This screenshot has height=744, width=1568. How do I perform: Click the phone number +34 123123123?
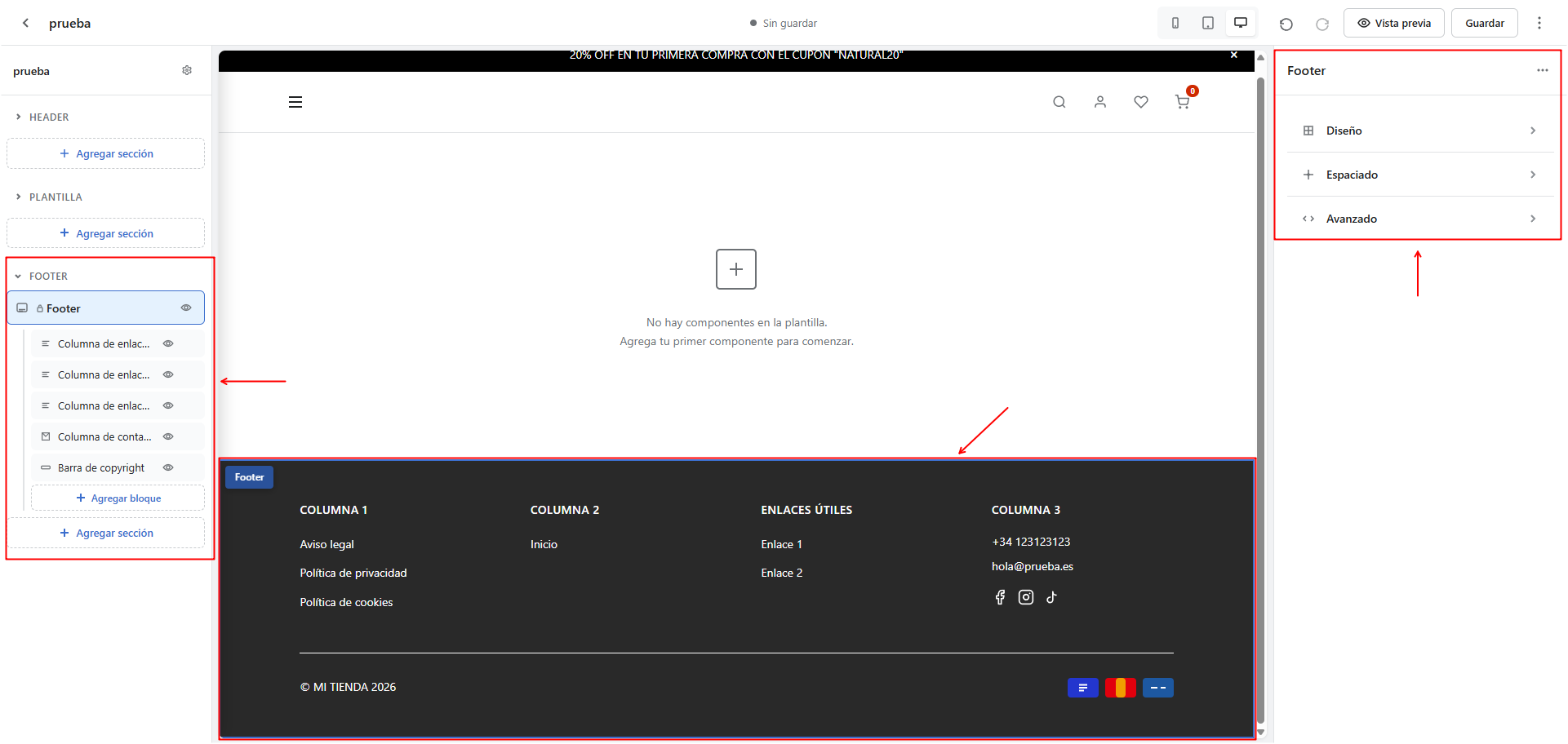1031,542
